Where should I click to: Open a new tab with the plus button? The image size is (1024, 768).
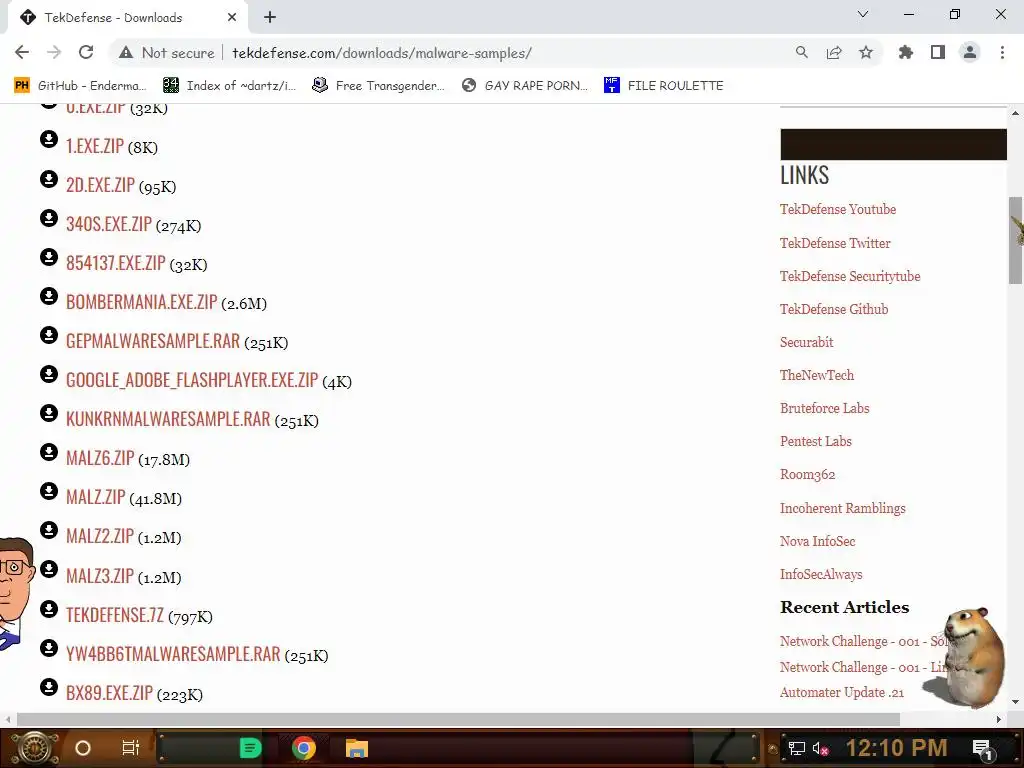point(270,18)
